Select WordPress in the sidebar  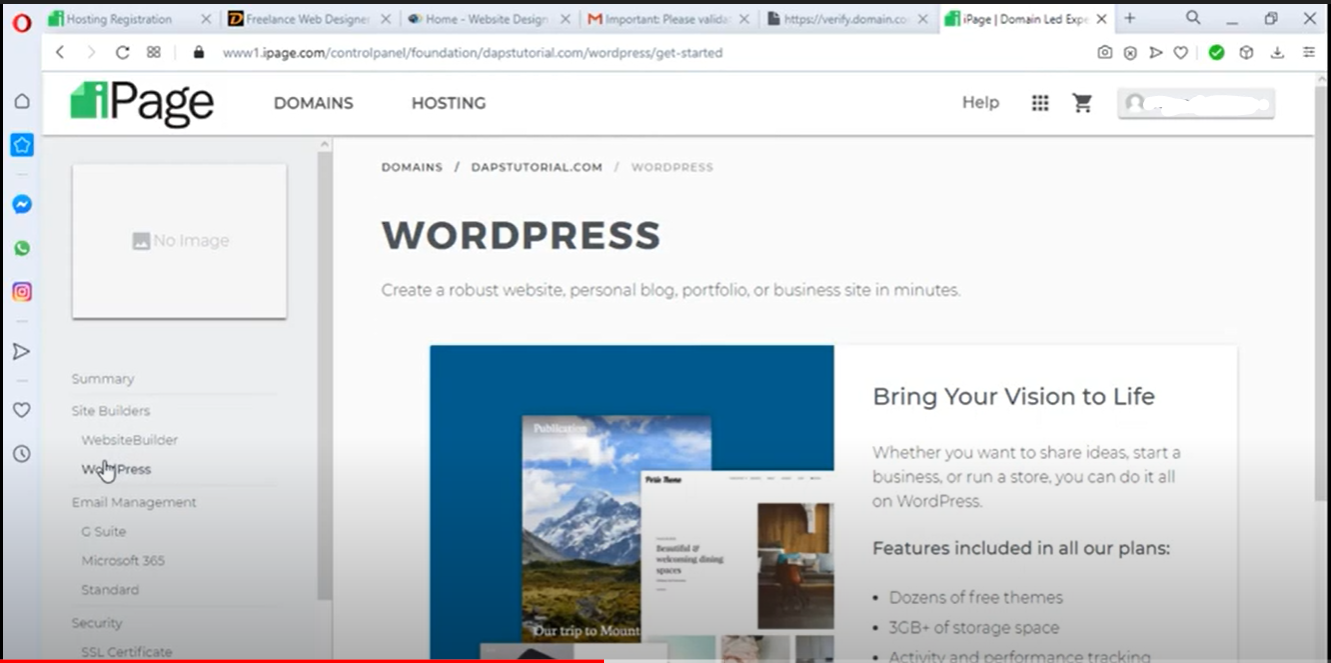pyautogui.click(x=116, y=469)
